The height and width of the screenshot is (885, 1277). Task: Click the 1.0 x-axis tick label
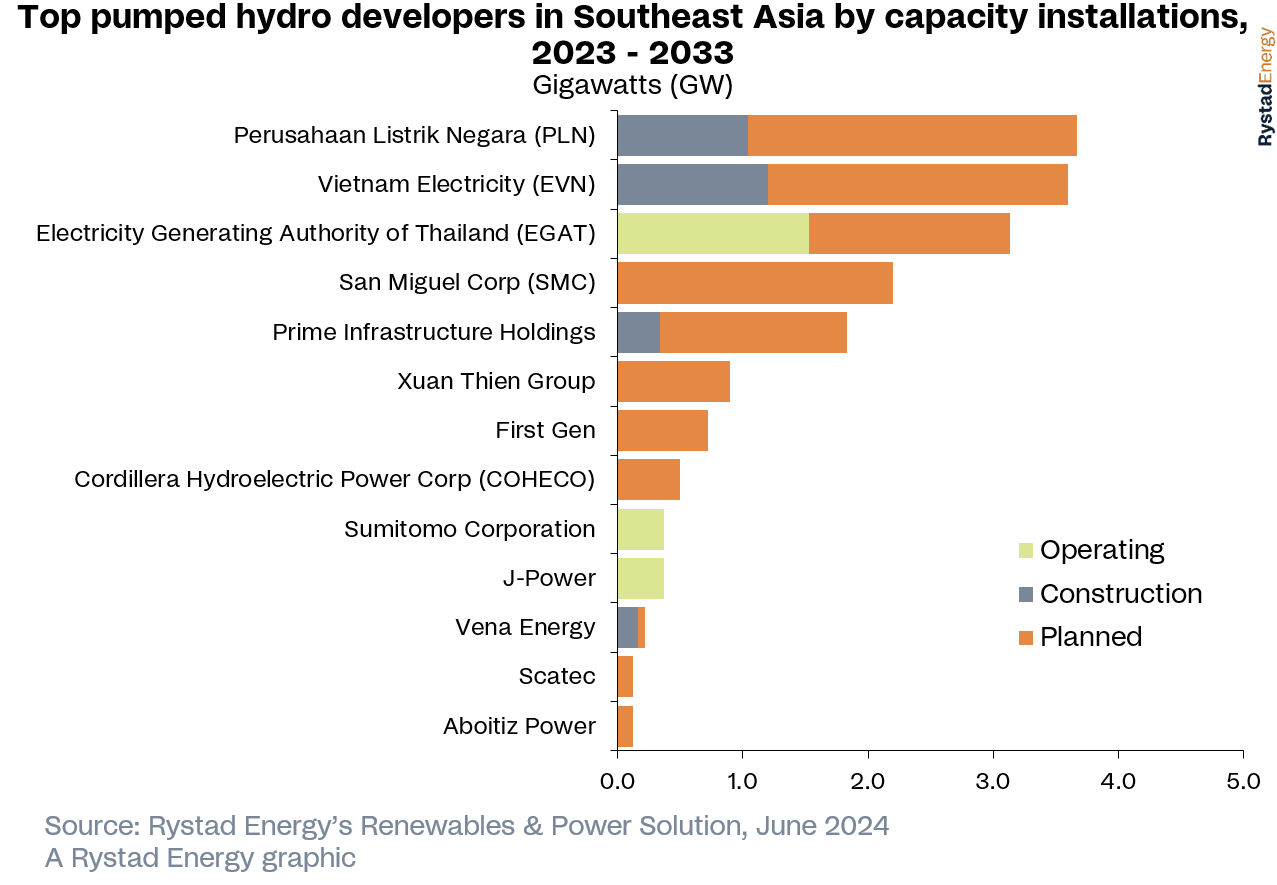click(x=742, y=781)
